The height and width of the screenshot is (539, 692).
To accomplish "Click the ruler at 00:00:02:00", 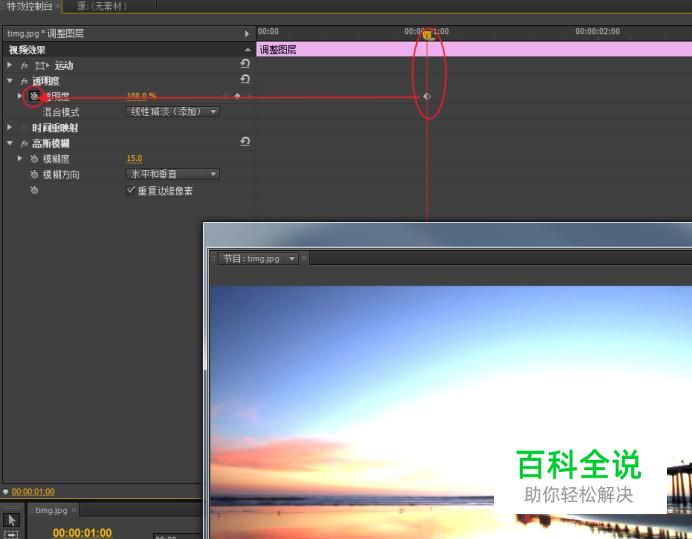I will [597, 31].
